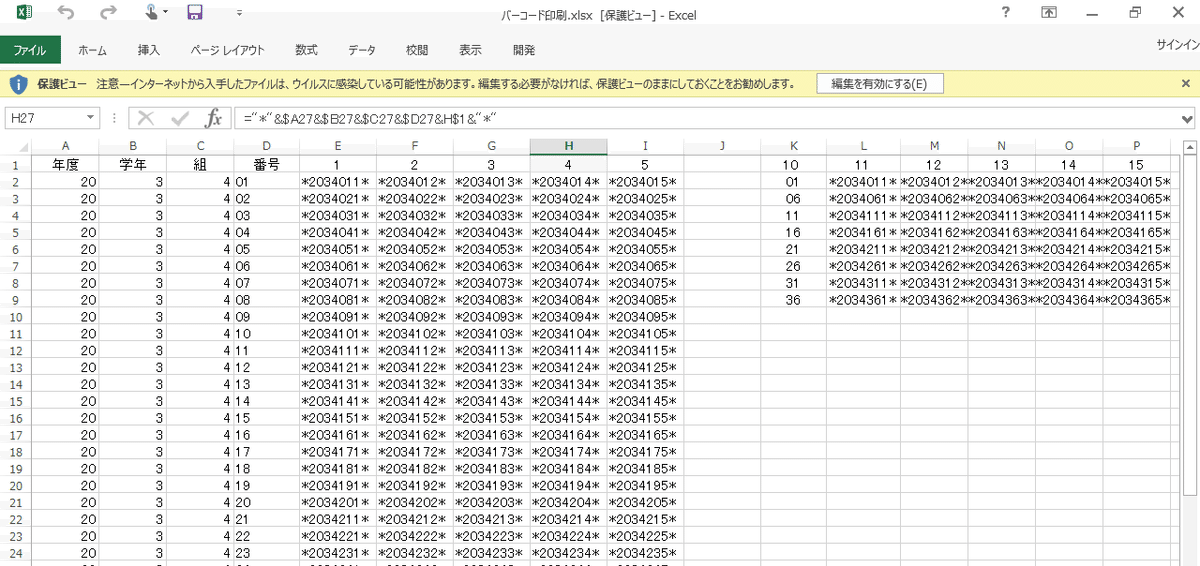Click the formula Enter checkmark icon

180,119
